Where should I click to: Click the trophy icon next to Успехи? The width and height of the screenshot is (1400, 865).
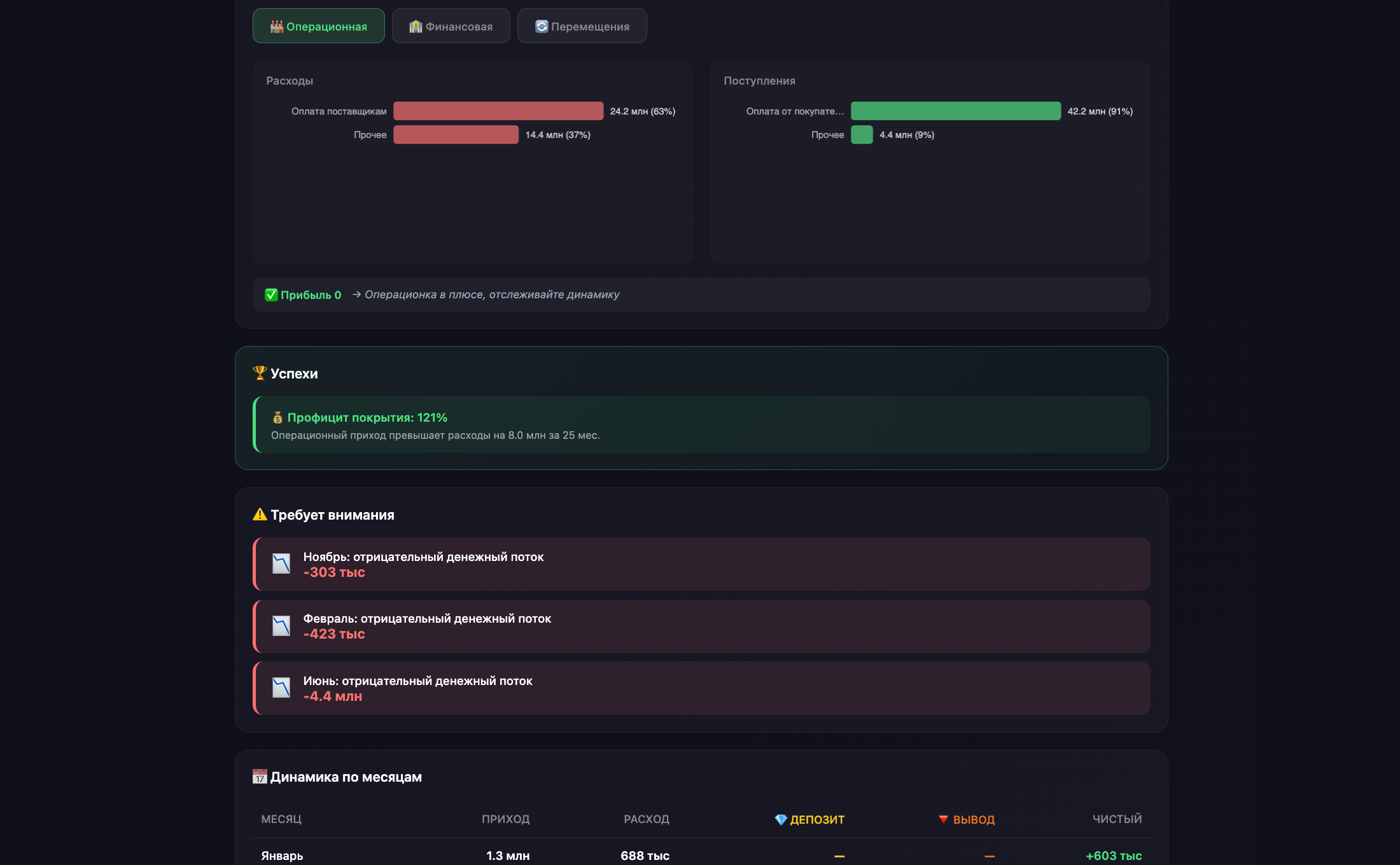pos(260,373)
